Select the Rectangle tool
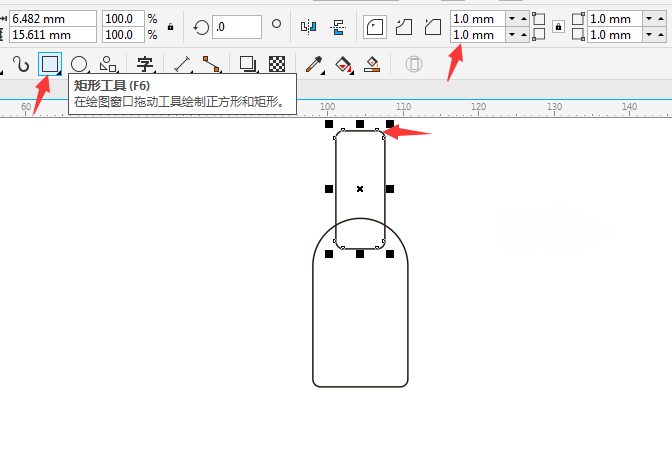This screenshot has width=672, height=468. [x=50, y=64]
